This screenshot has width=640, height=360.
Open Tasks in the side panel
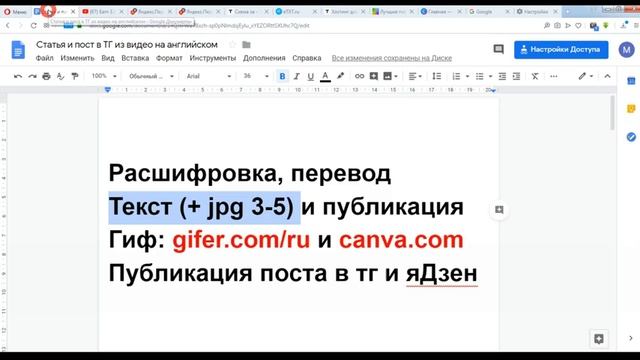pyautogui.click(x=631, y=137)
